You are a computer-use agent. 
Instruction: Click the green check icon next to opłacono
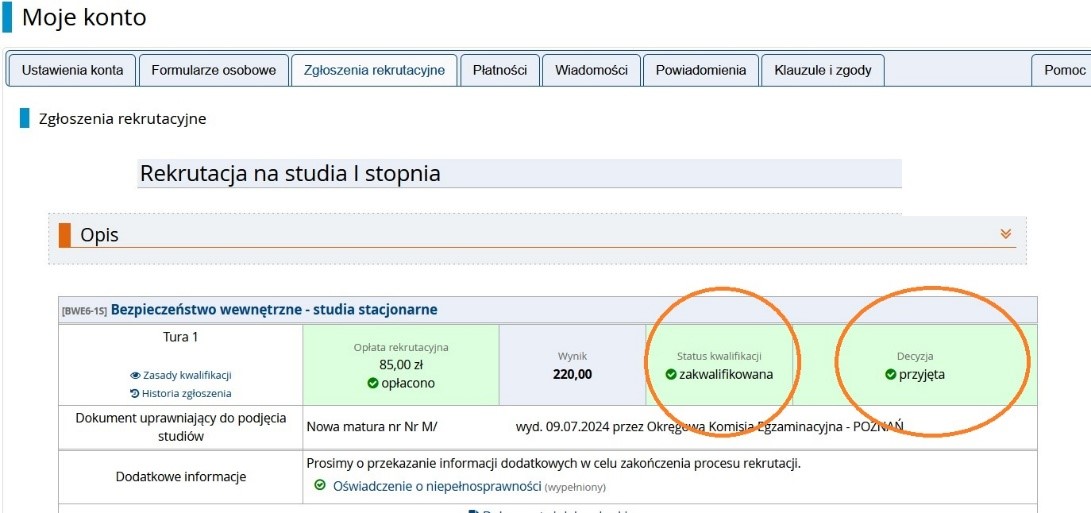pos(372,383)
